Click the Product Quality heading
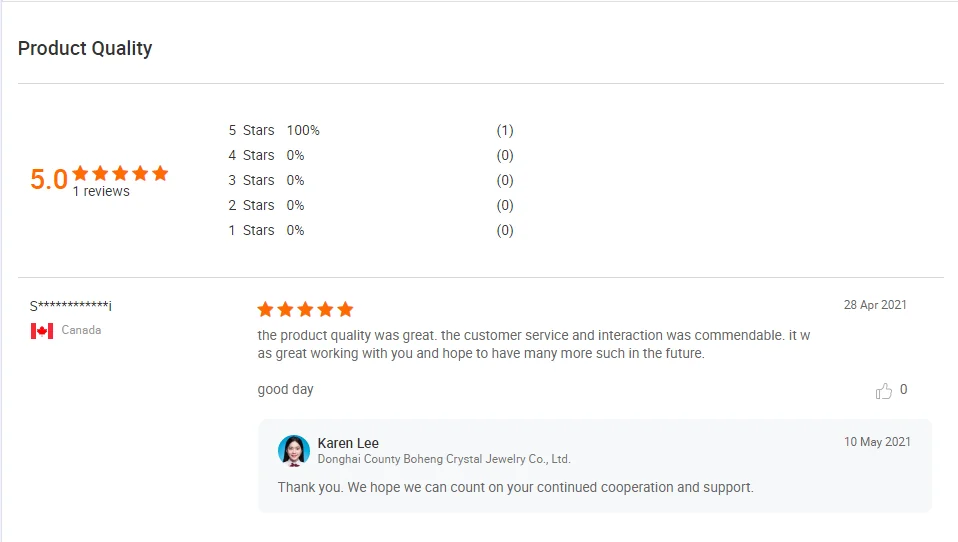Image resolution: width=958 pixels, height=542 pixels. [x=85, y=48]
